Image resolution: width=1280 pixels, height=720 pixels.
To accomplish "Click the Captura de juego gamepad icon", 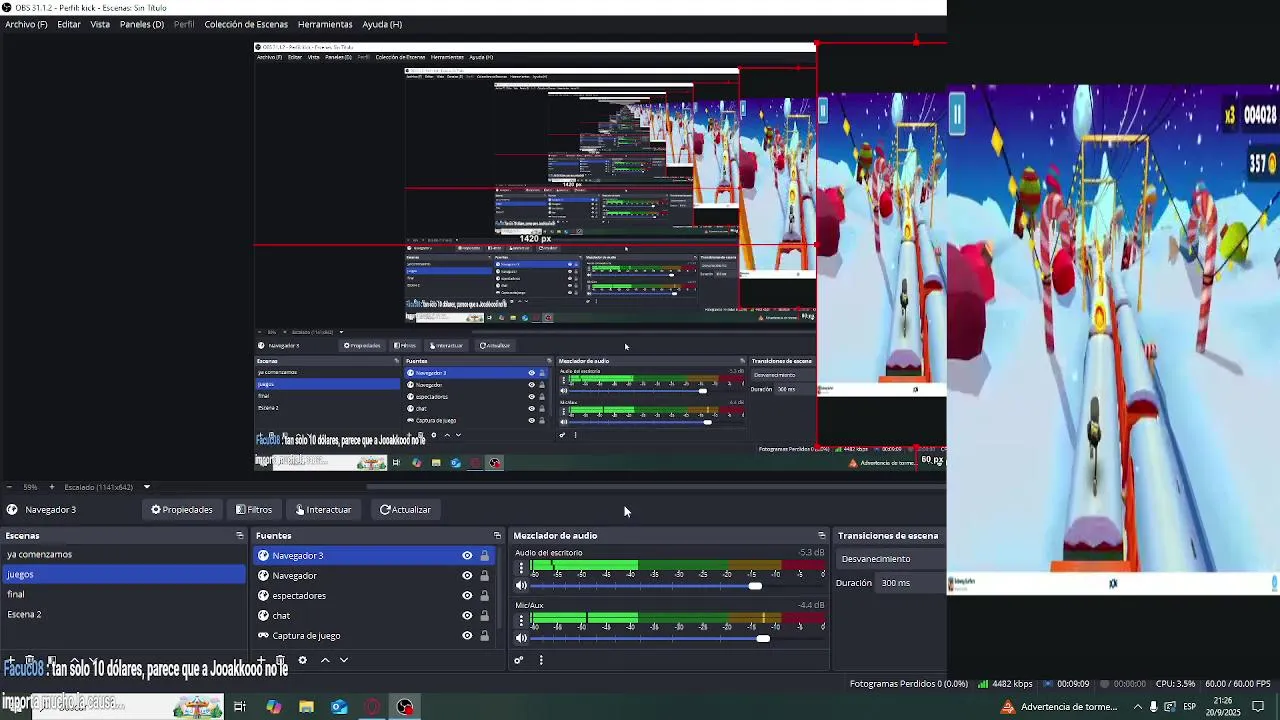I will [264, 636].
